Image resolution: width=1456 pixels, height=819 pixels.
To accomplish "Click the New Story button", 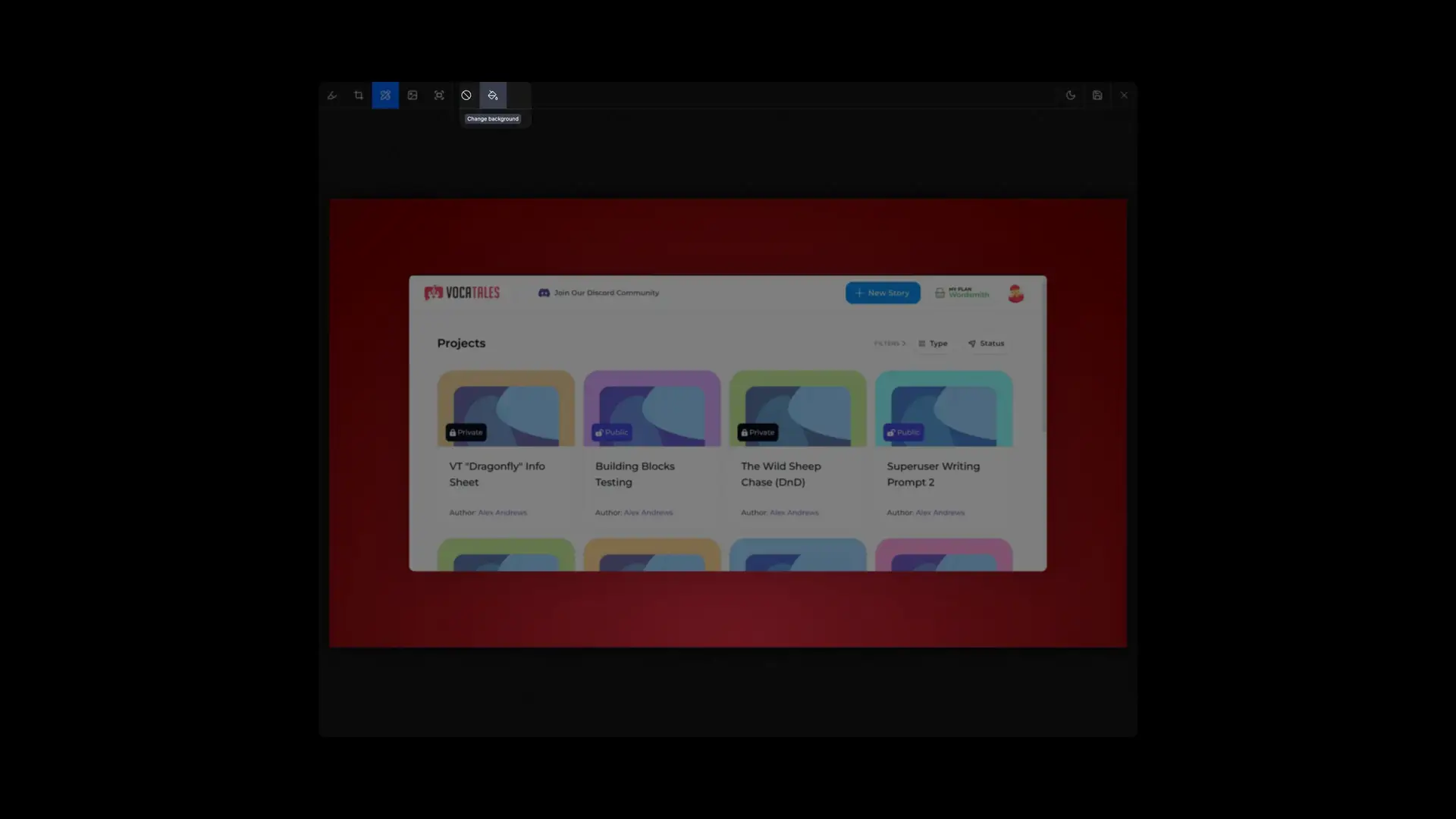I will coord(882,292).
